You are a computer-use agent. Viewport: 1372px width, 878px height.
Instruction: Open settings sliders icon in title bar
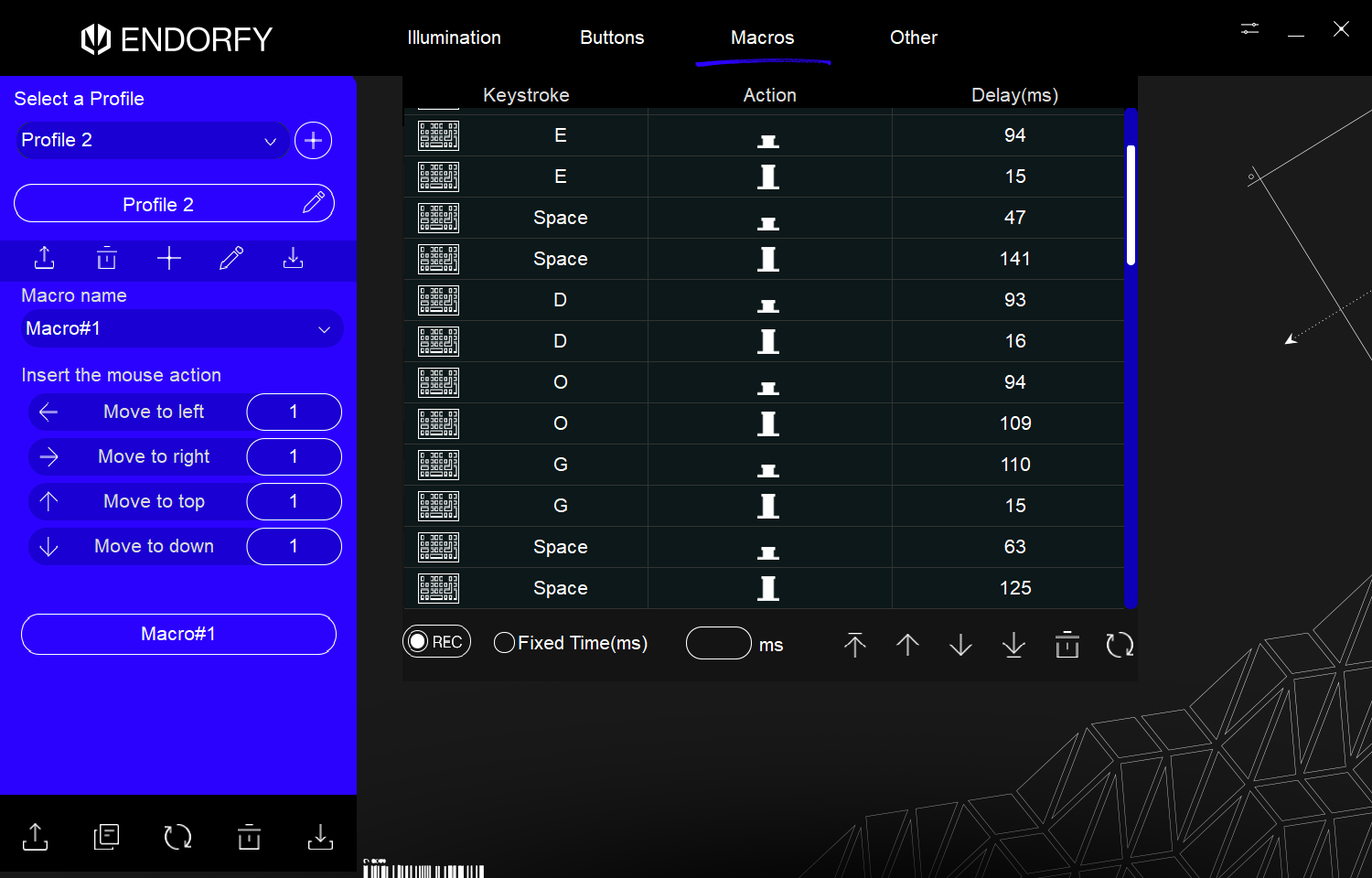(1249, 29)
